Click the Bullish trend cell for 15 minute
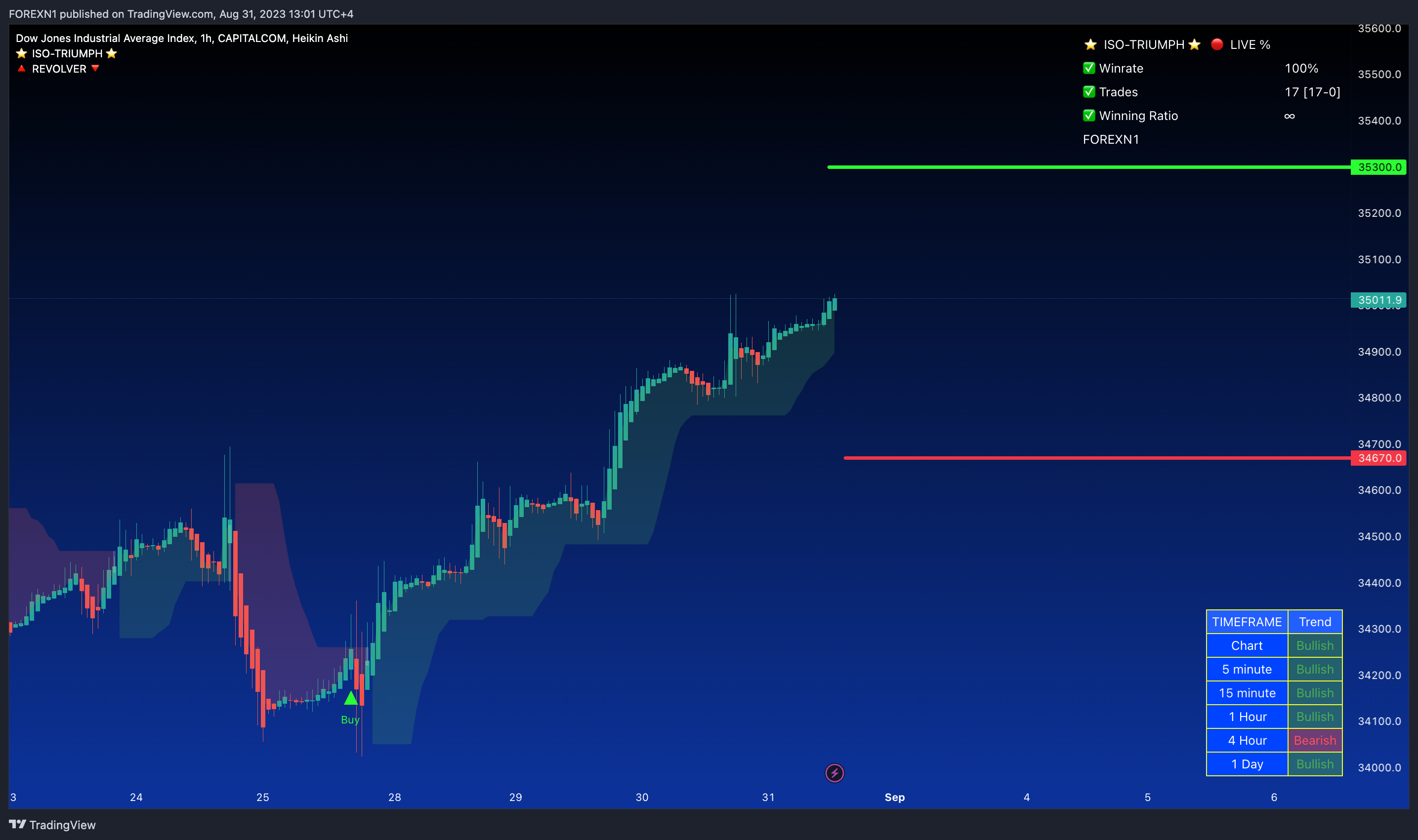Image resolution: width=1418 pixels, height=840 pixels. click(x=1315, y=693)
